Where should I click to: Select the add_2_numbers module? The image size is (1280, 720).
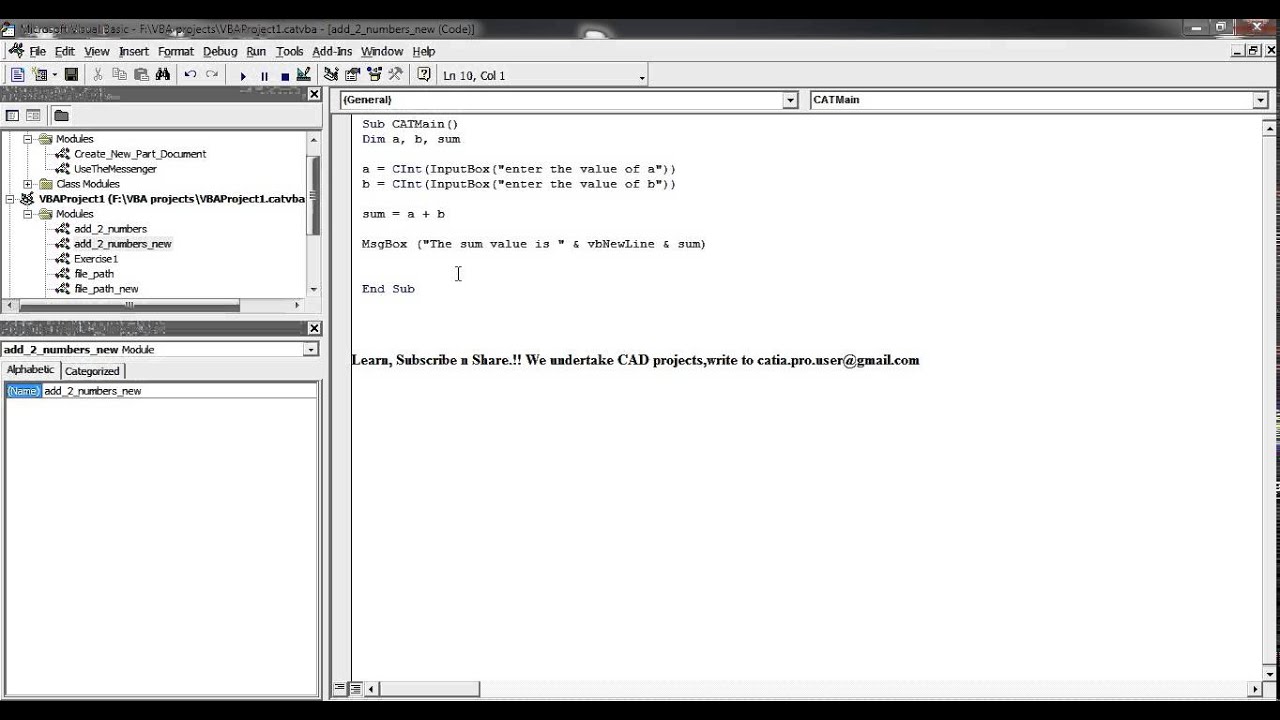pyautogui.click(x=111, y=228)
